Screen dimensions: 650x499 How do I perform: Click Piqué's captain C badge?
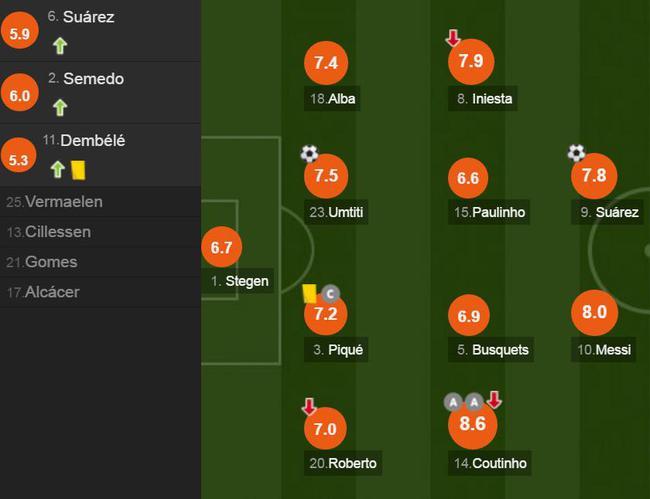[330, 294]
